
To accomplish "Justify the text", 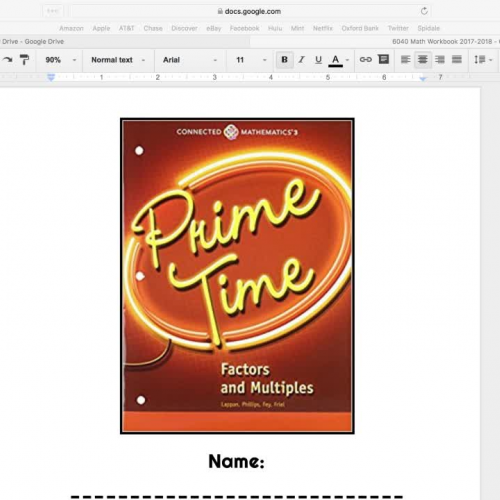I will coord(457,60).
